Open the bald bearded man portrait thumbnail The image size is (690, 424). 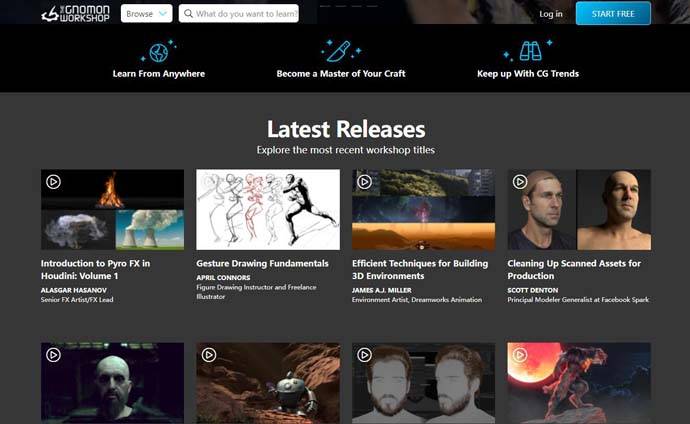113,384
